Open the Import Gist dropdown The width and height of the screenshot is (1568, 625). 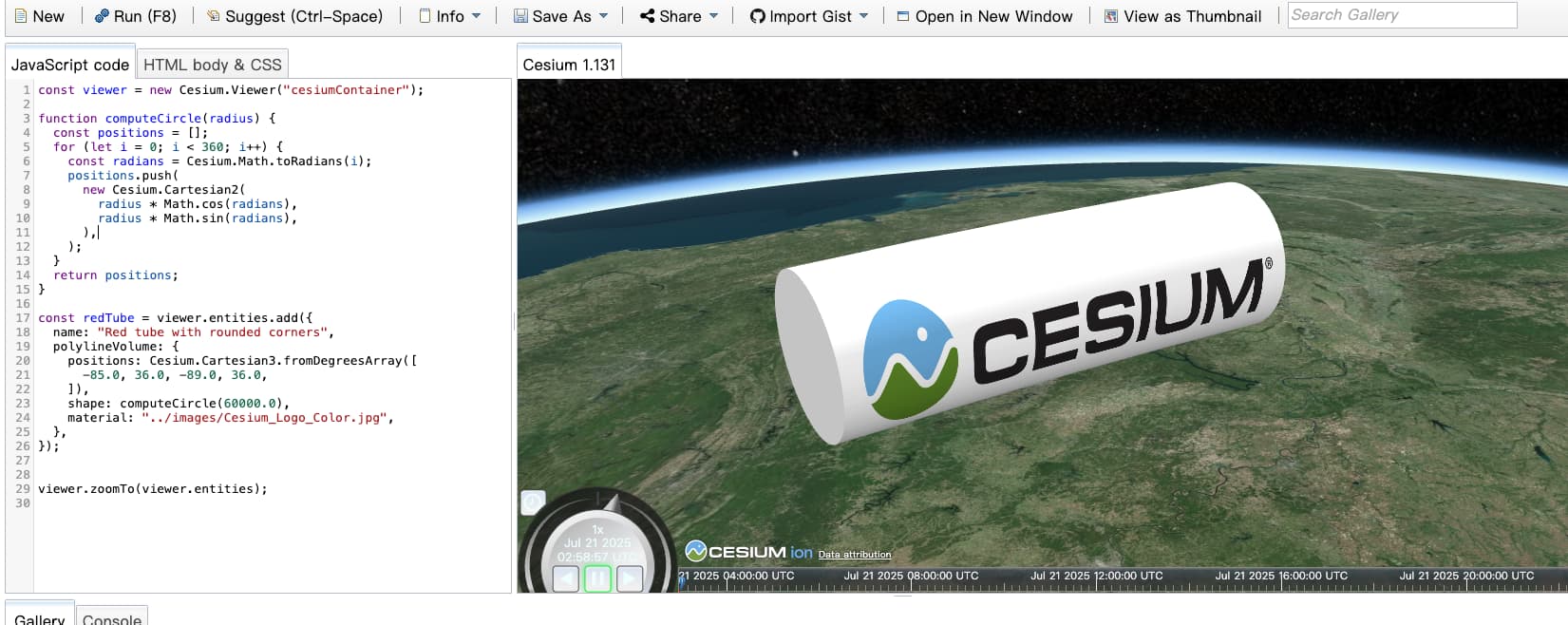809,16
